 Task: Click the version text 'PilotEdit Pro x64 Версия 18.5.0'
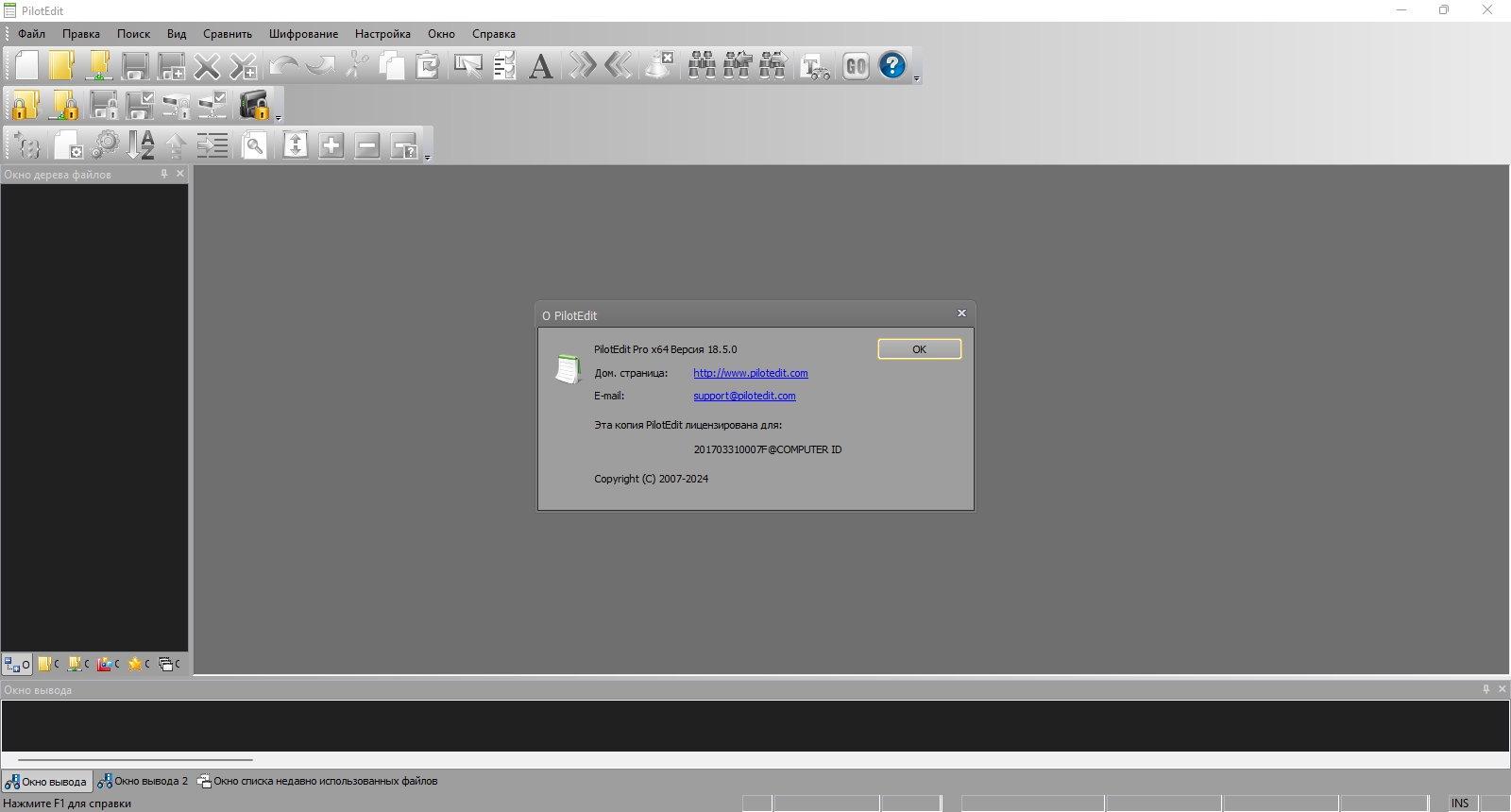click(x=666, y=349)
